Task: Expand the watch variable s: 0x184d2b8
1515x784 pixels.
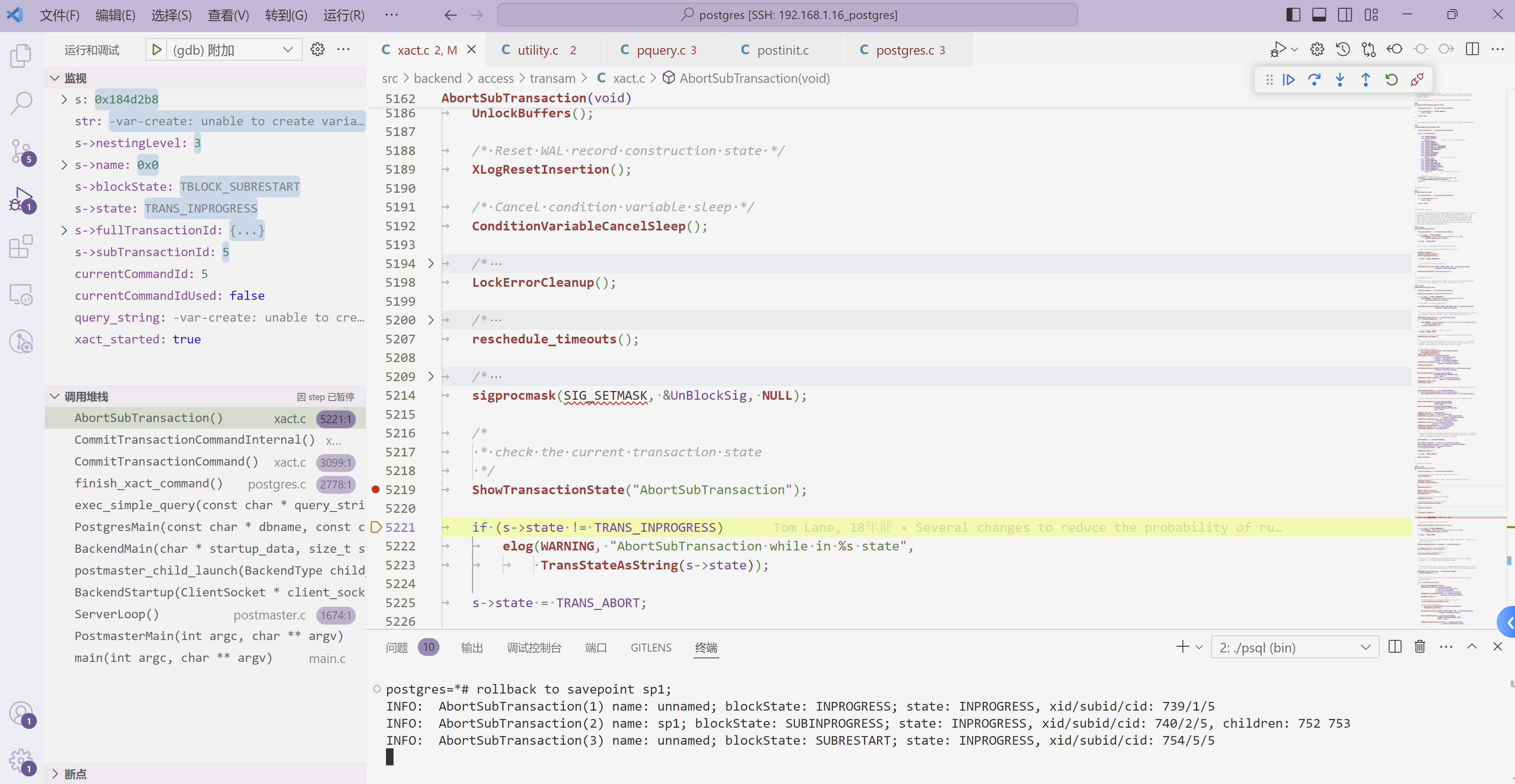Action: pyautogui.click(x=64, y=99)
